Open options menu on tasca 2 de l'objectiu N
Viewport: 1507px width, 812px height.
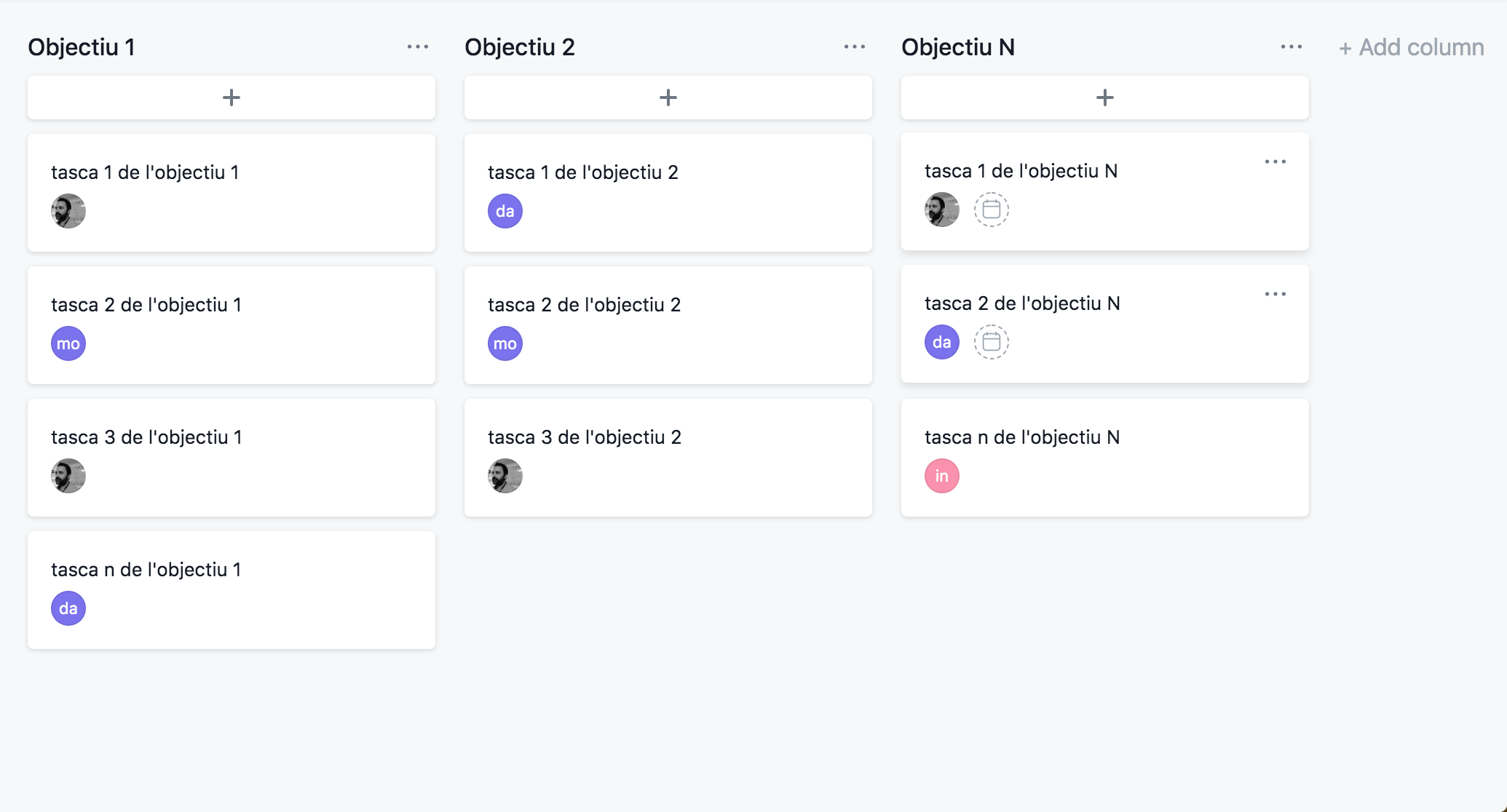click(1275, 294)
